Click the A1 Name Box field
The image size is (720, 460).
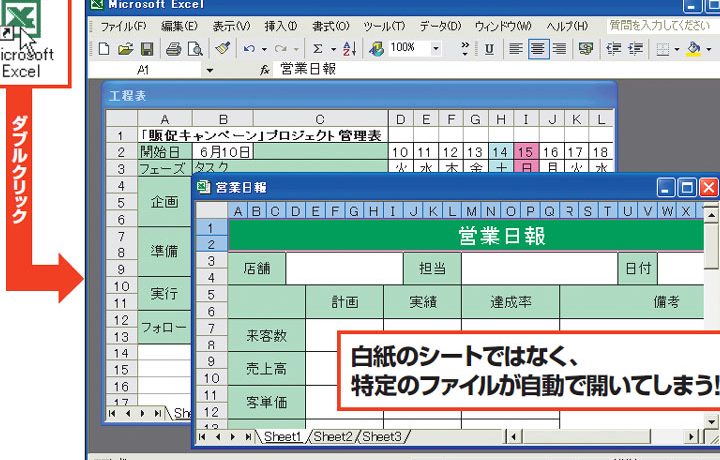click(x=144, y=70)
